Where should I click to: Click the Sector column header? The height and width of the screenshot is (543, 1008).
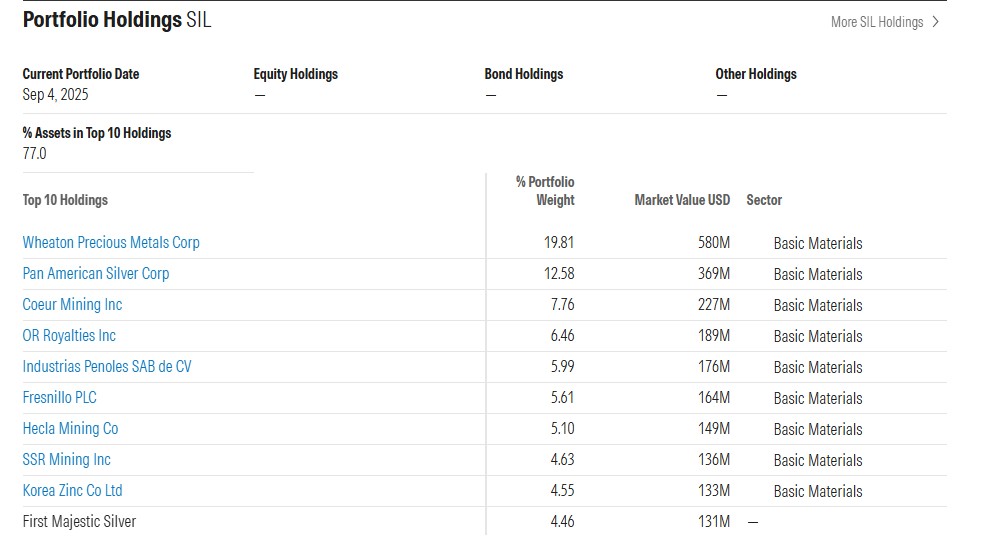764,200
